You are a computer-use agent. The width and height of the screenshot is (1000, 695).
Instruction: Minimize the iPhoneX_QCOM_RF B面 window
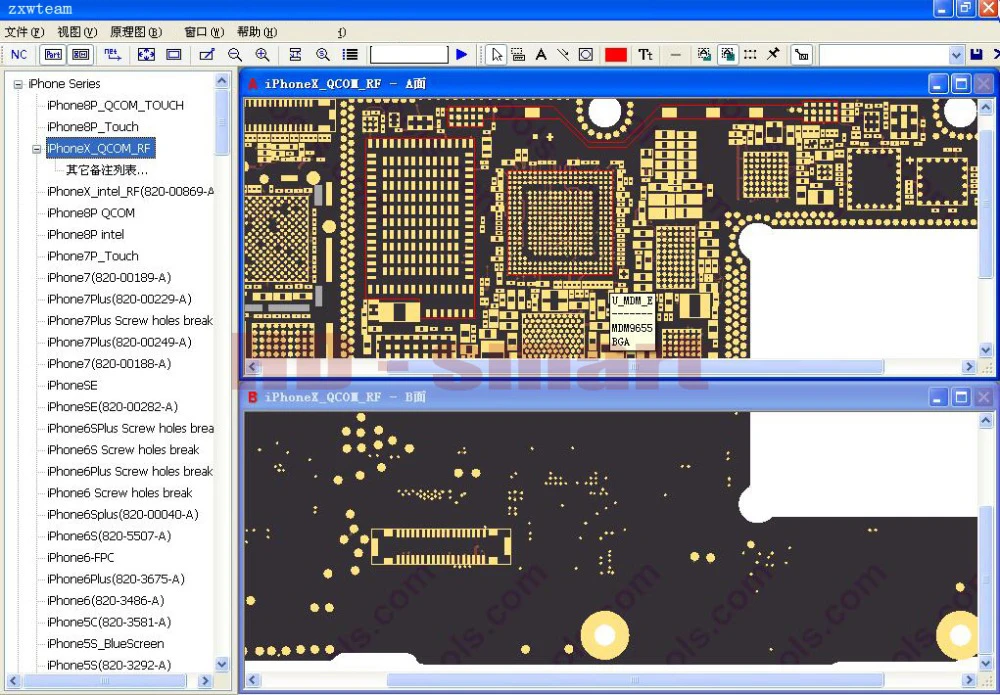pyautogui.click(x=938, y=397)
